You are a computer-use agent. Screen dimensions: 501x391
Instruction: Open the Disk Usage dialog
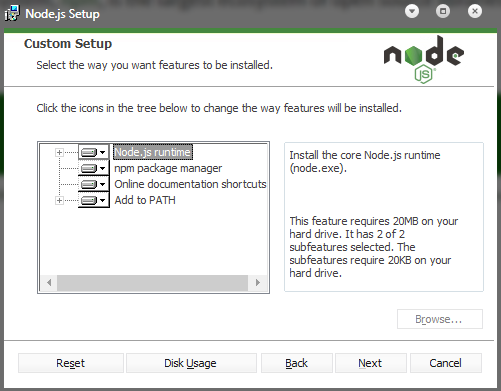click(x=191, y=363)
